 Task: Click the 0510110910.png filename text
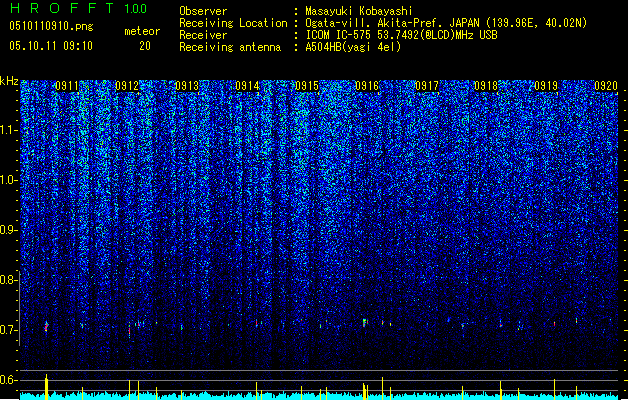[51, 27]
